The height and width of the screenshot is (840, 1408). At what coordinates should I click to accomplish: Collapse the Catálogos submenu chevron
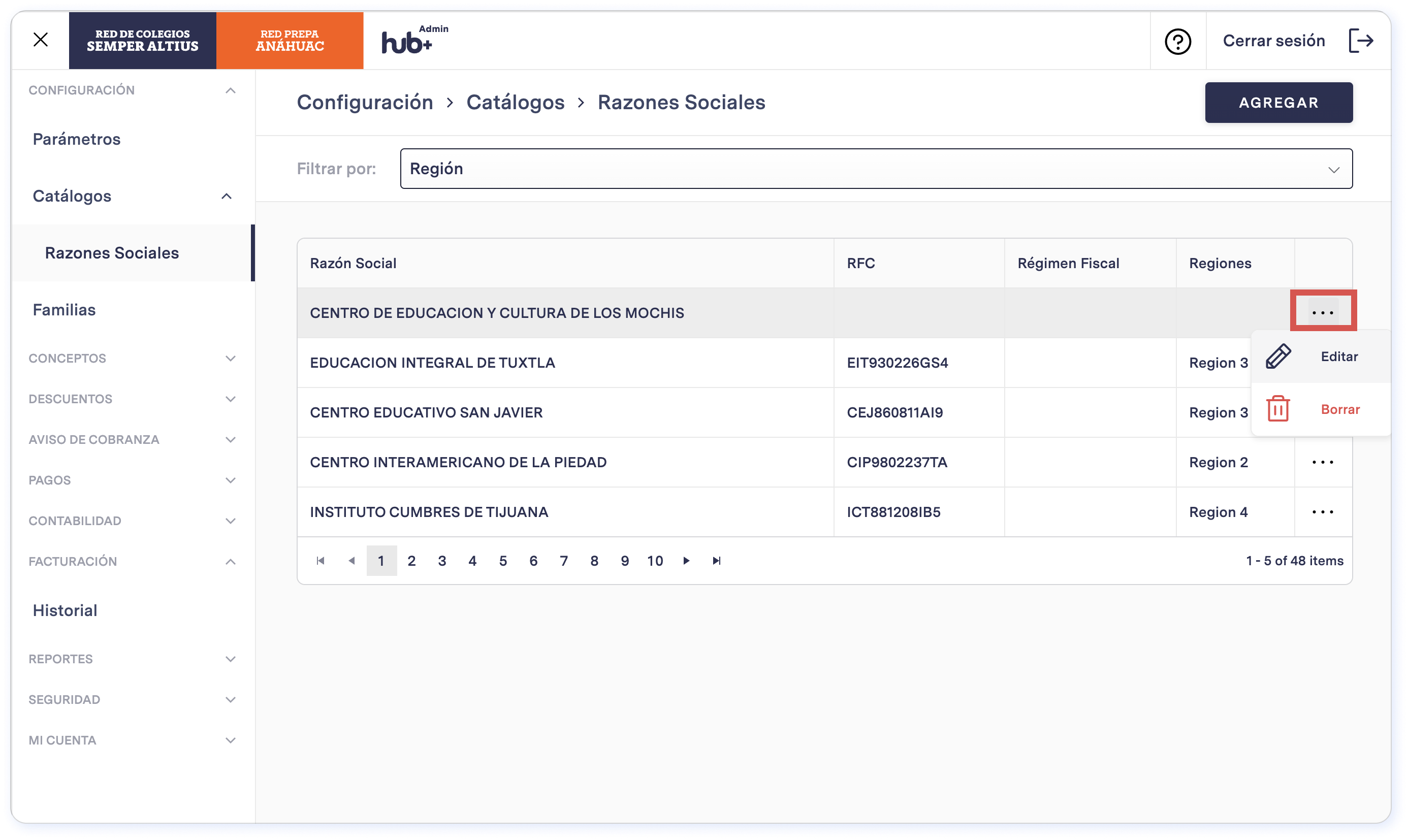tap(227, 196)
